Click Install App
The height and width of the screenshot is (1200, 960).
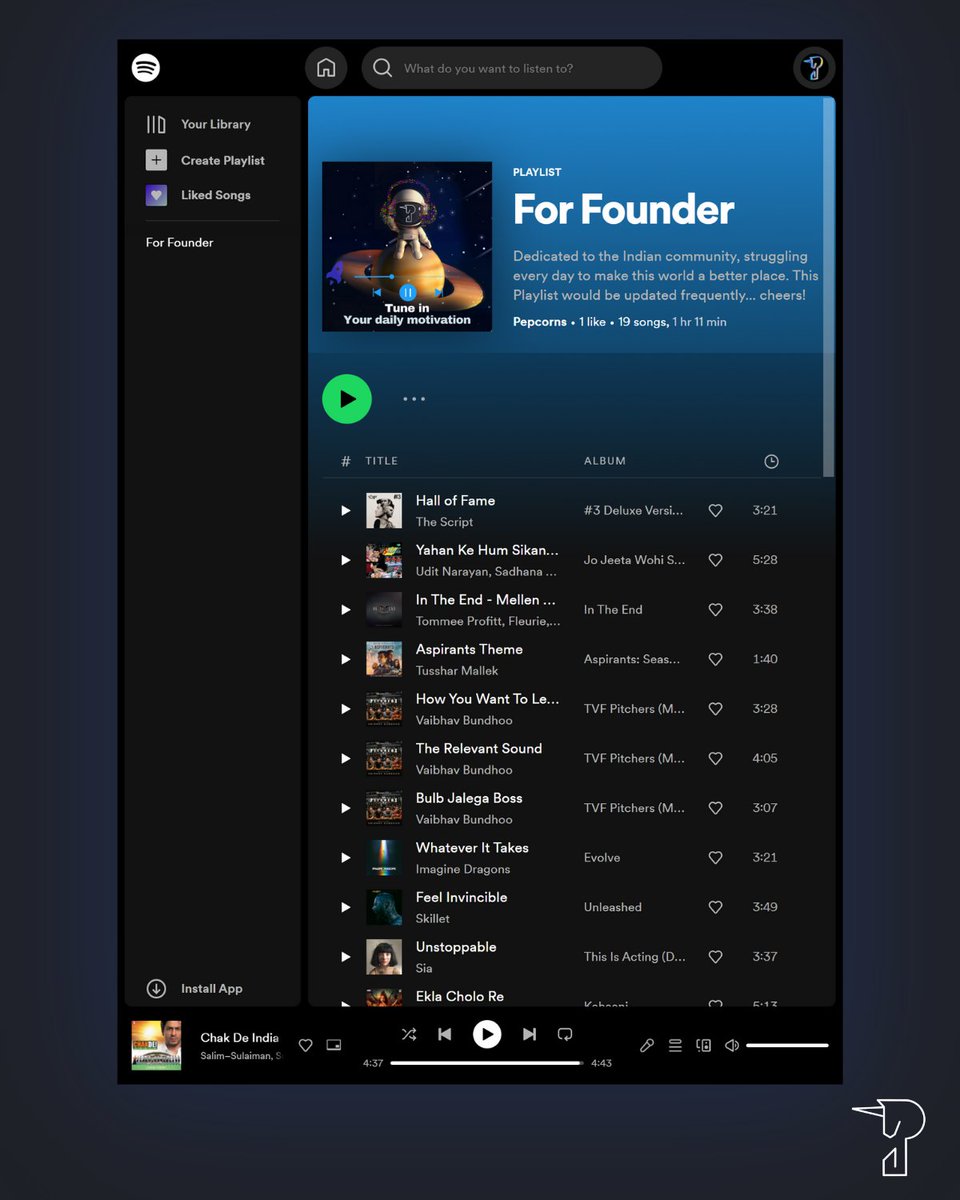pos(212,988)
